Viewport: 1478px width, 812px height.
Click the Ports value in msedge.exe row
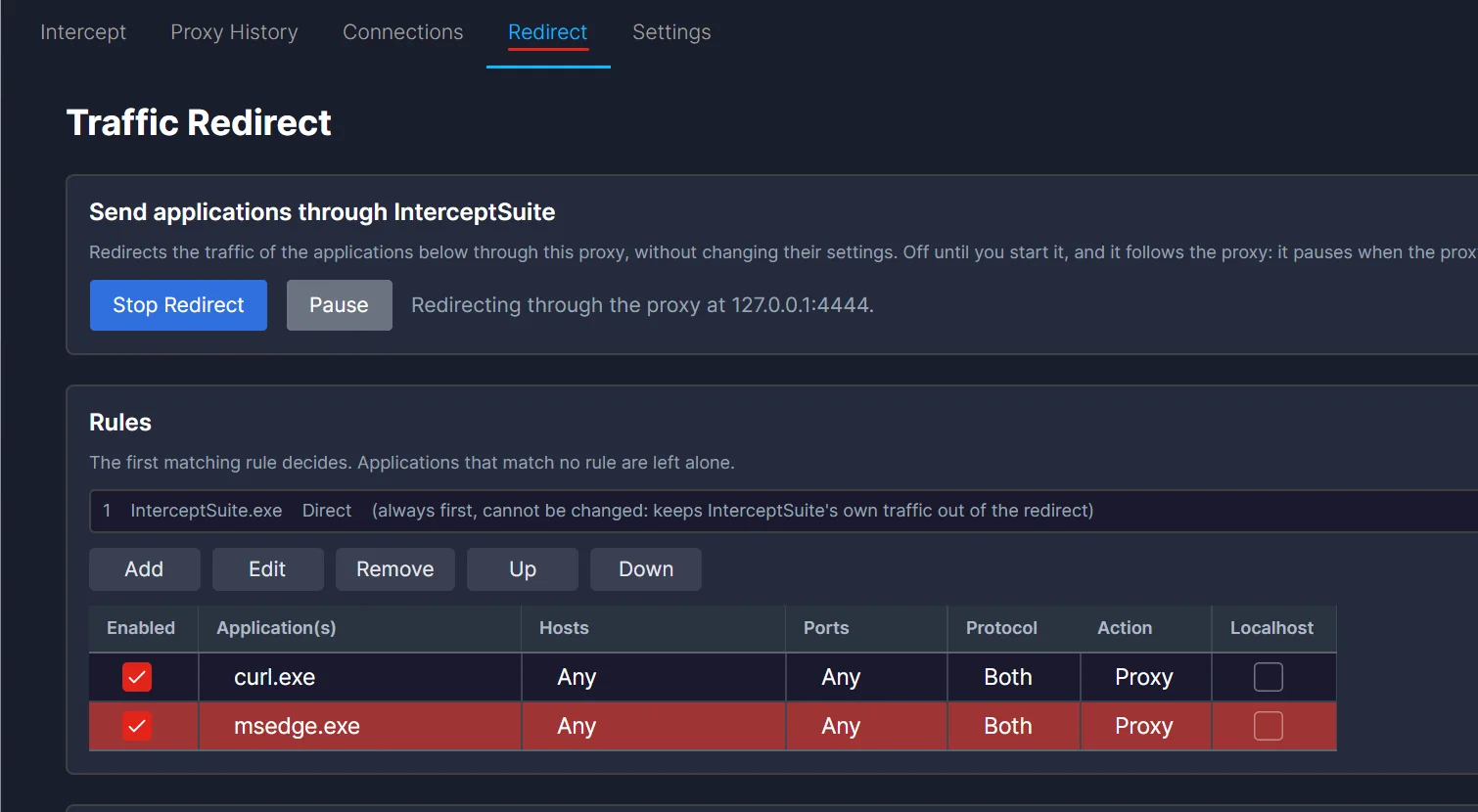point(866,726)
